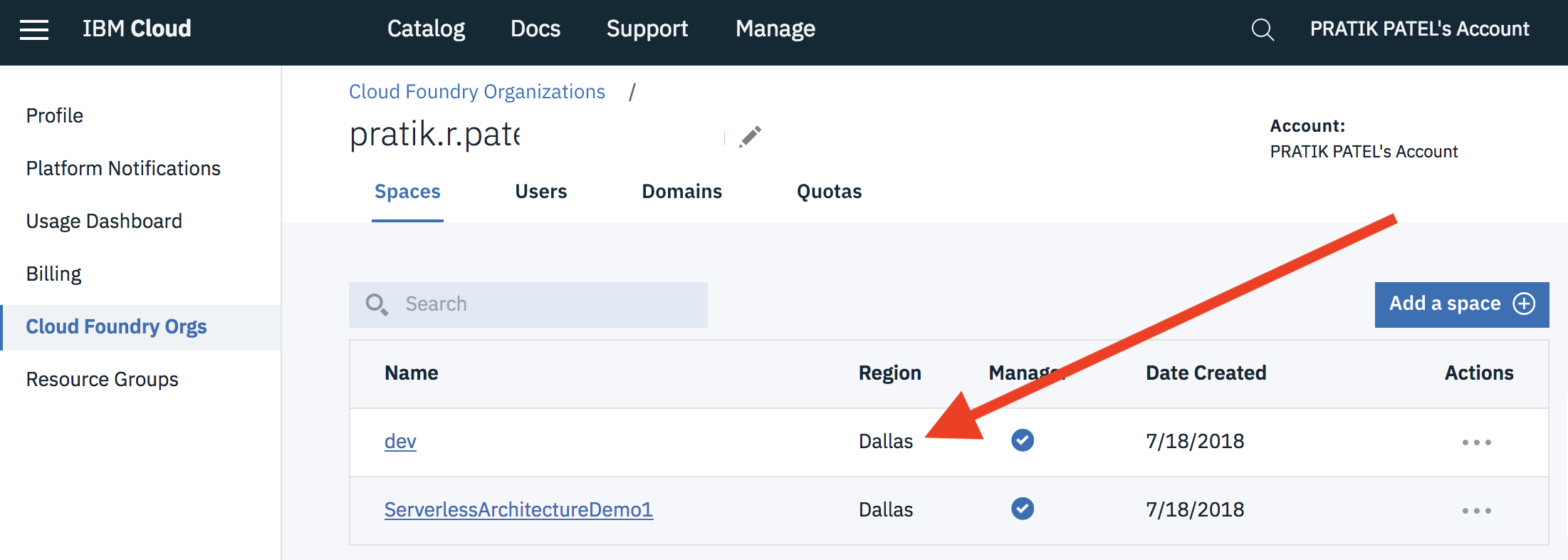The image size is (1568, 560).
Task: Open the Catalog menu
Action: tap(426, 28)
